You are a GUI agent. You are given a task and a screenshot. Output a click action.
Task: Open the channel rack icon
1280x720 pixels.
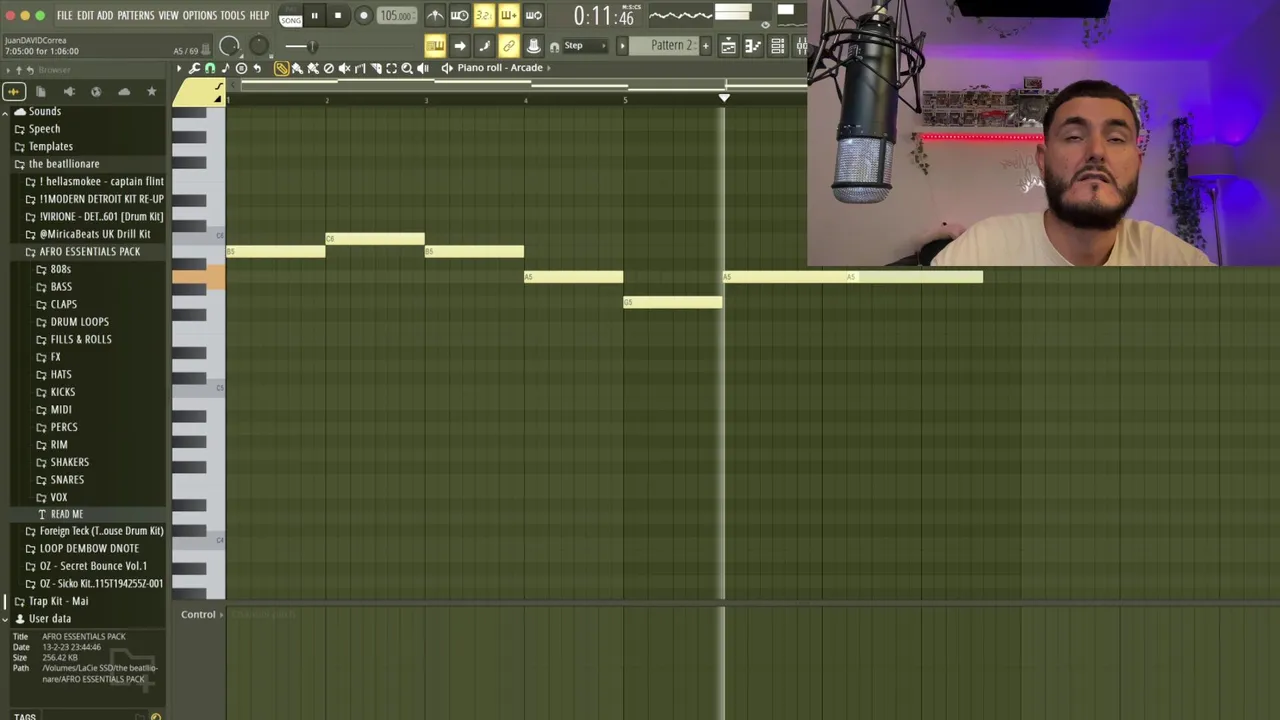click(777, 46)
